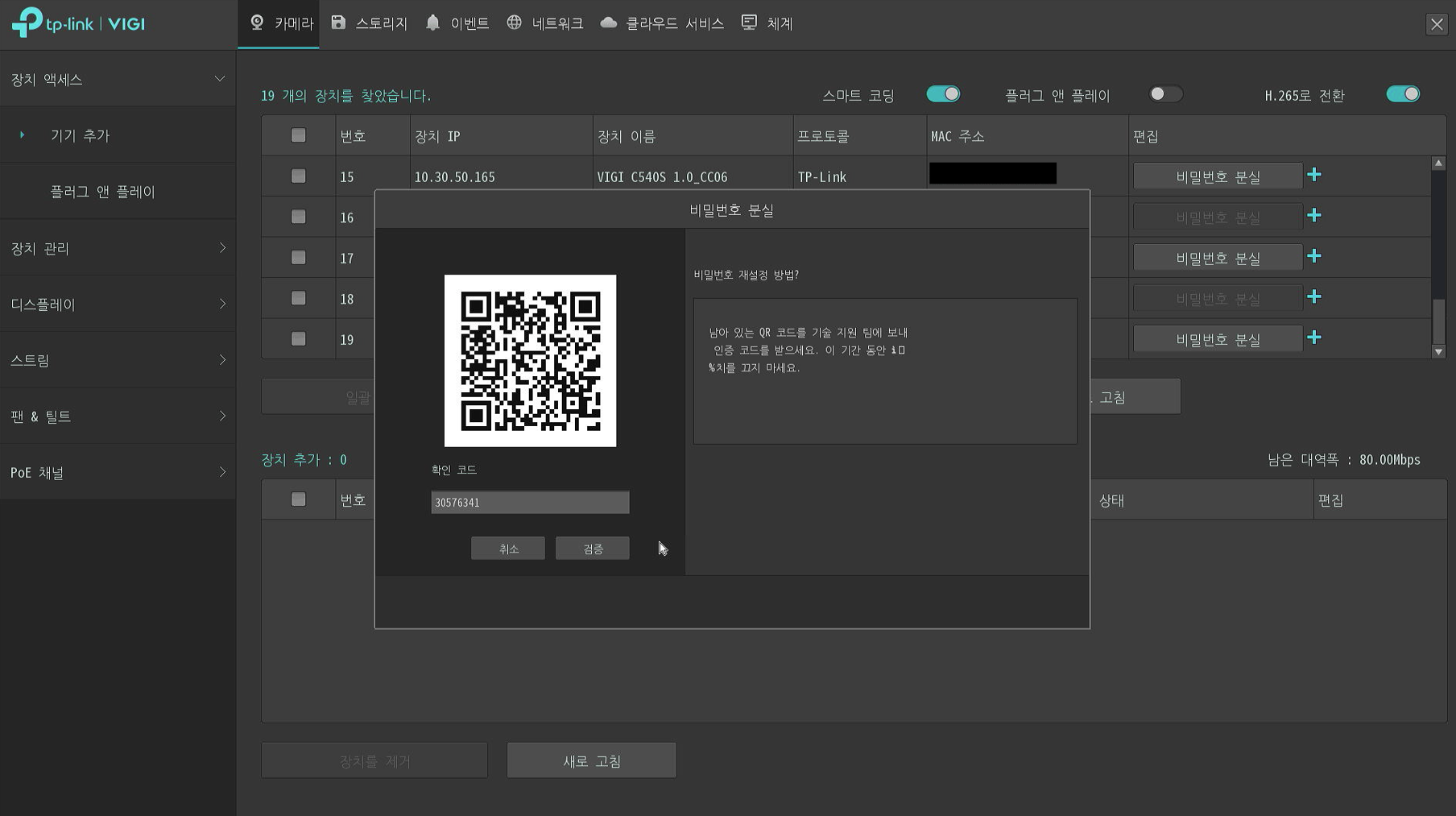
Task: Select 기기 추가 in sidebar
Action: tap(118, 135)
